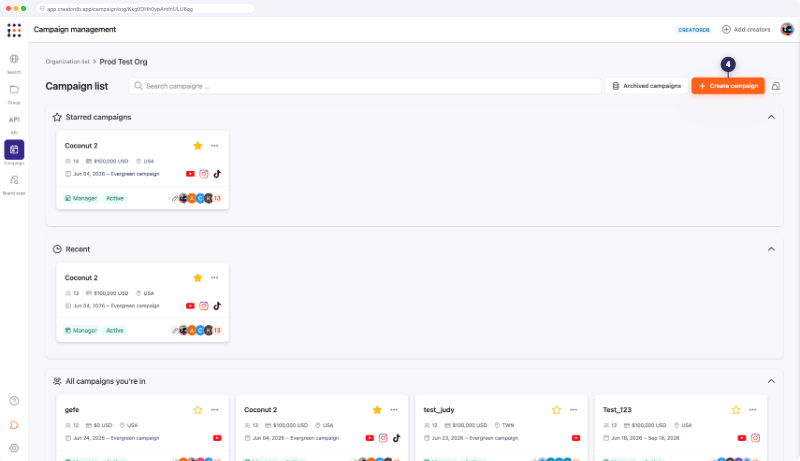Image resolution: width=800 pixels, height=461 pixels.
Task: Click Add creators at the top
Action: point(746,30)
